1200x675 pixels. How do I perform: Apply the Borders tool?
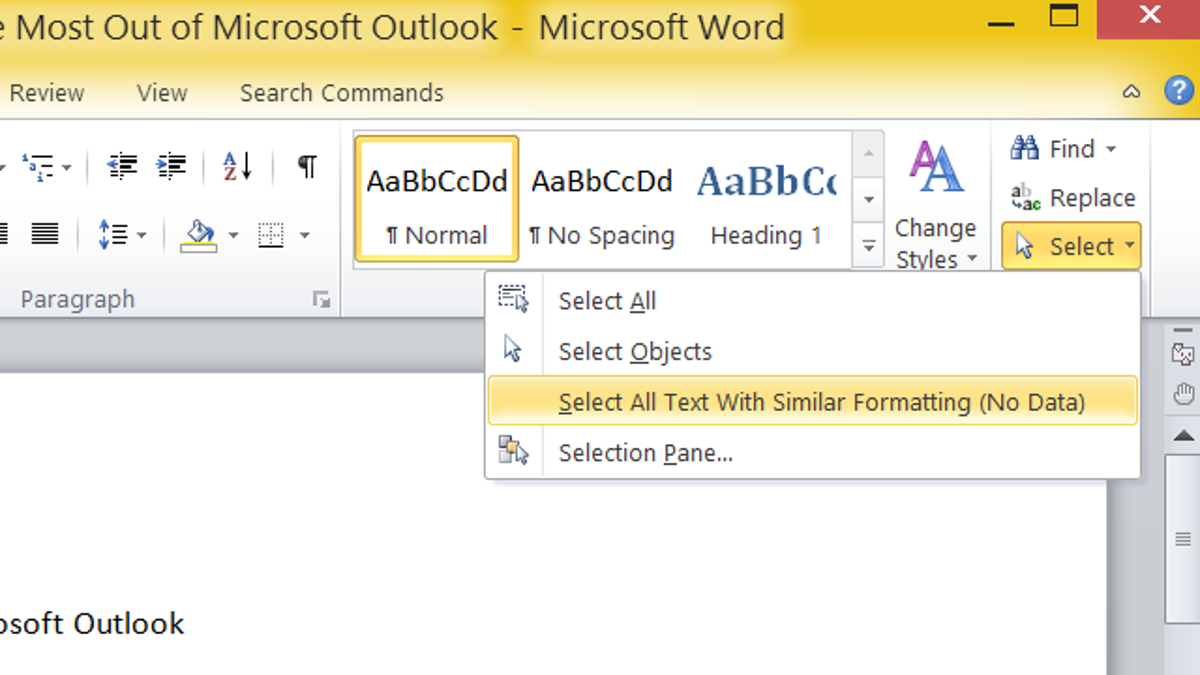pyautogui.click(x=270, y=235)
